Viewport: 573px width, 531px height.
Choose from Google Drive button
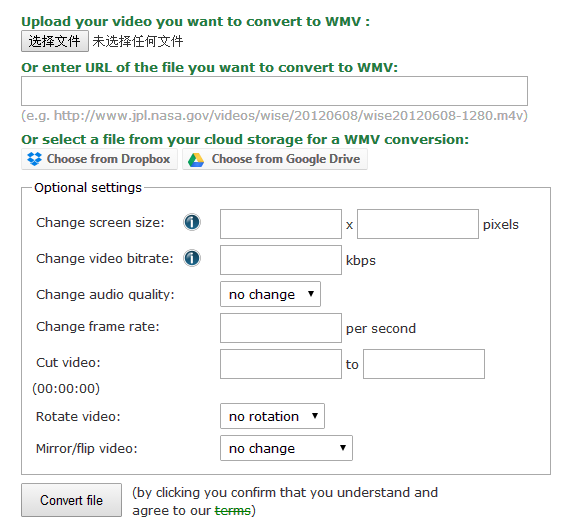275,159
